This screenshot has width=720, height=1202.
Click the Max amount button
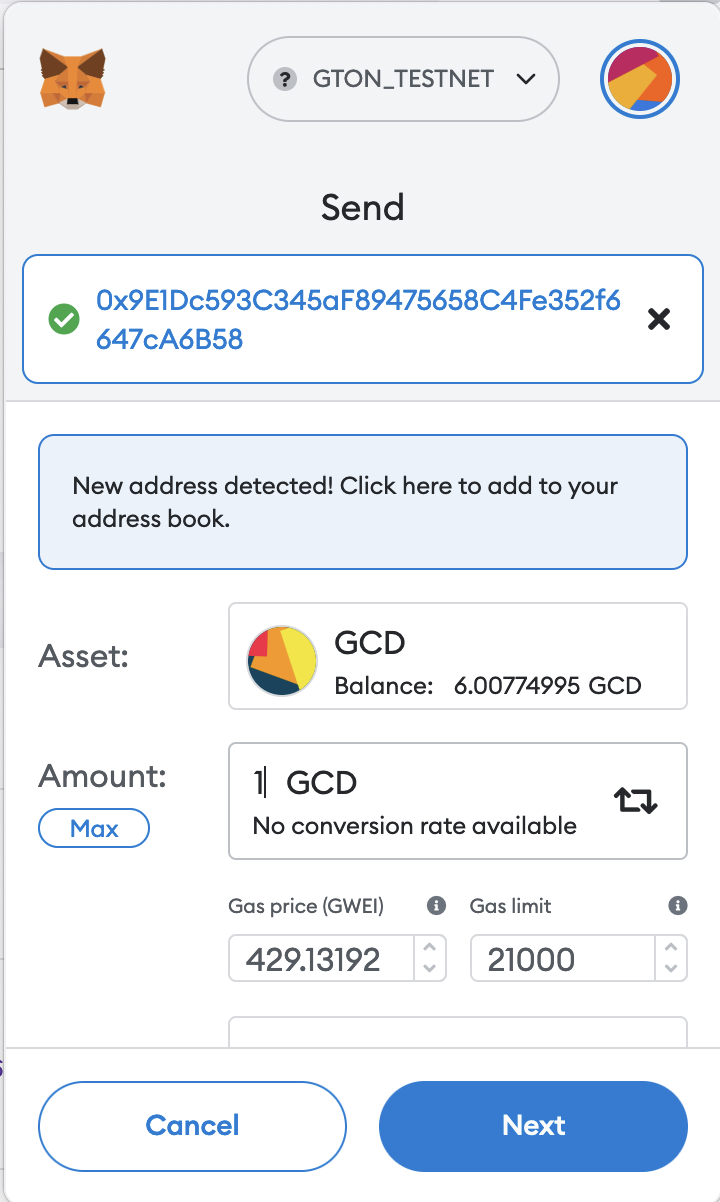click(93, 828)
